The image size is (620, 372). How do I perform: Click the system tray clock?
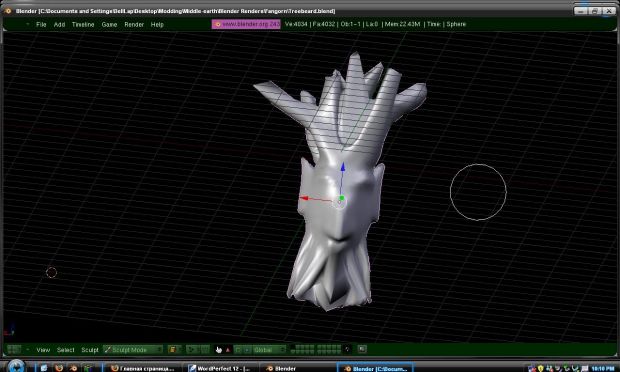pyautogui.click(x=603, y=368)
